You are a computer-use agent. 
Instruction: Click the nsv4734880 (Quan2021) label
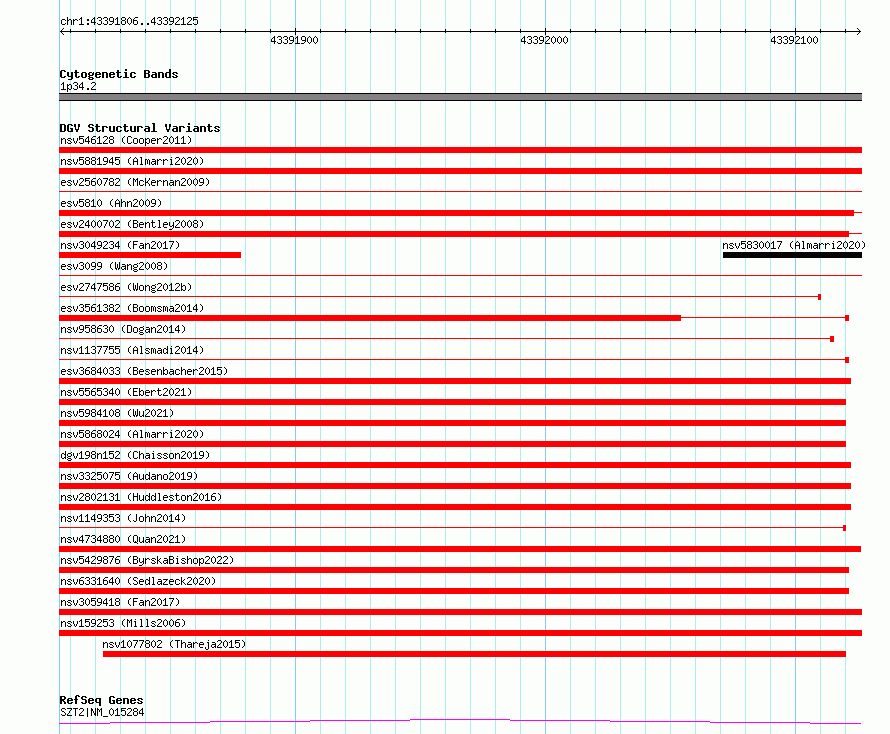pos(123,539)
